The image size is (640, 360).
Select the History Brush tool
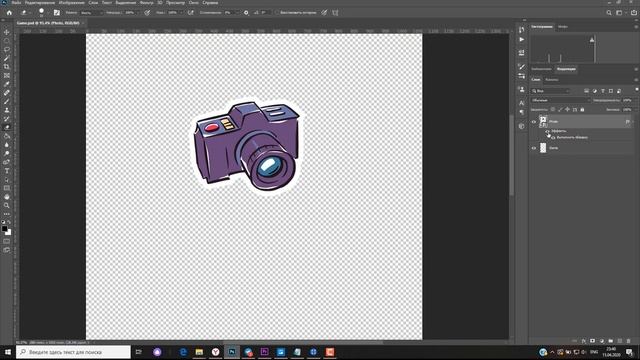pos(7,119)
